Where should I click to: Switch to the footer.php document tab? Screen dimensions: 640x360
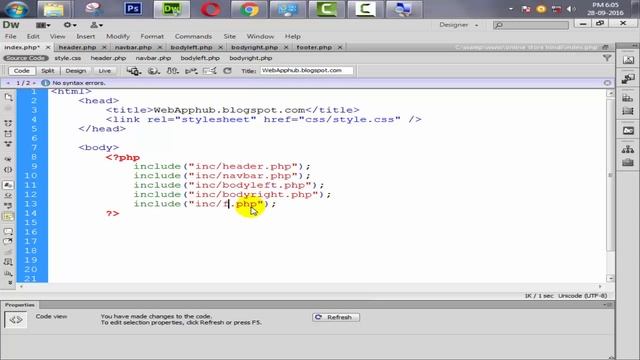[x=314, y=47]
